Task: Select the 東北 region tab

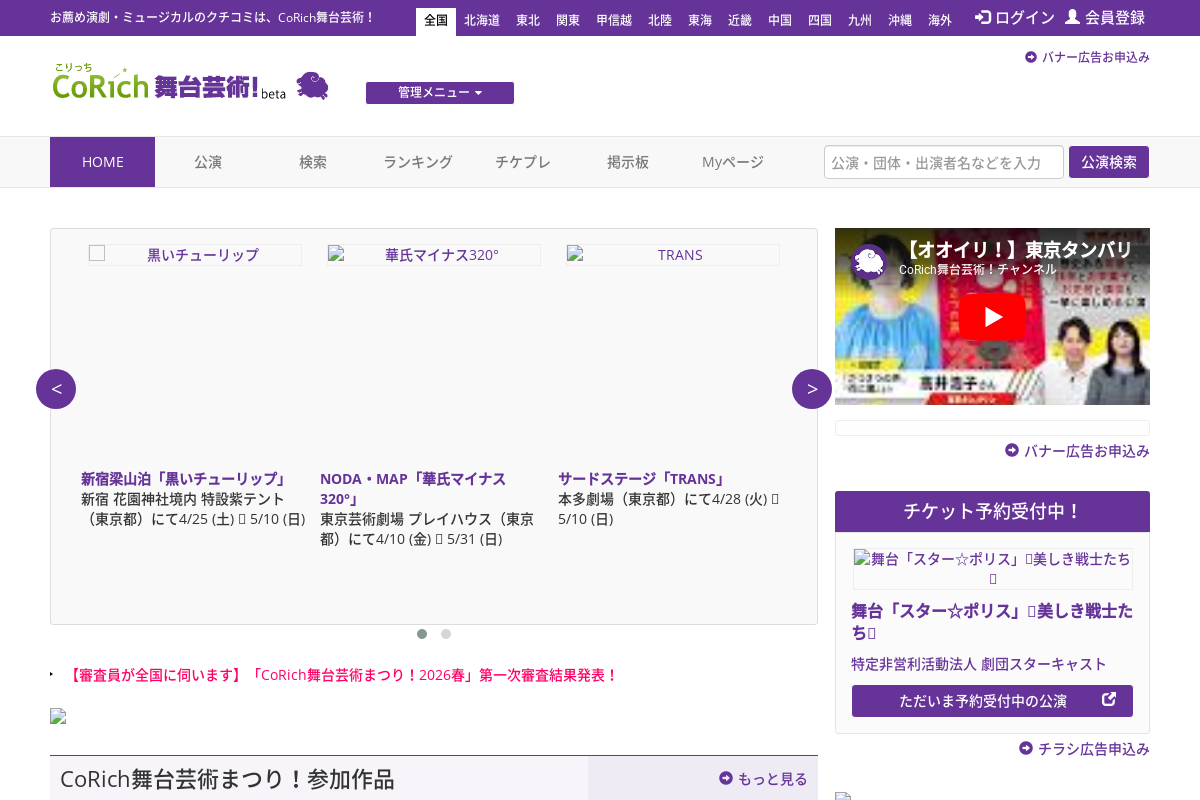Action: pyautogui.click(x=528, y=21)
